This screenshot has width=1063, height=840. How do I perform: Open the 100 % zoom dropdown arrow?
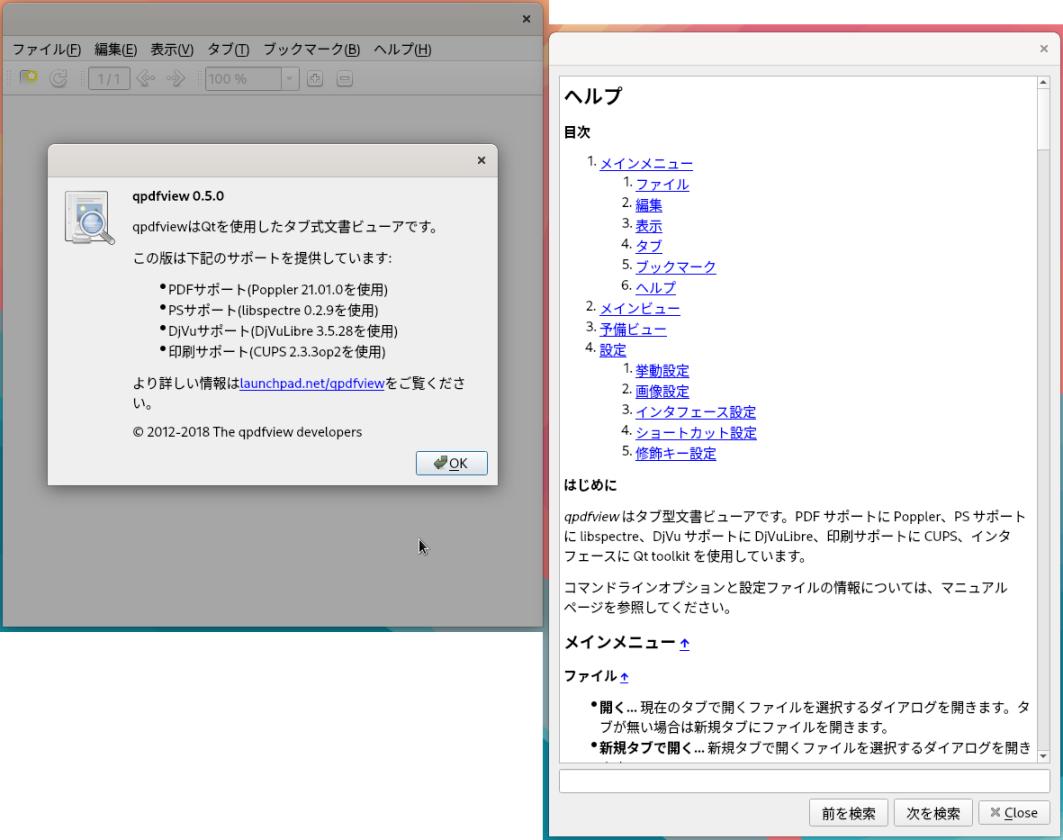coord(289,79)
